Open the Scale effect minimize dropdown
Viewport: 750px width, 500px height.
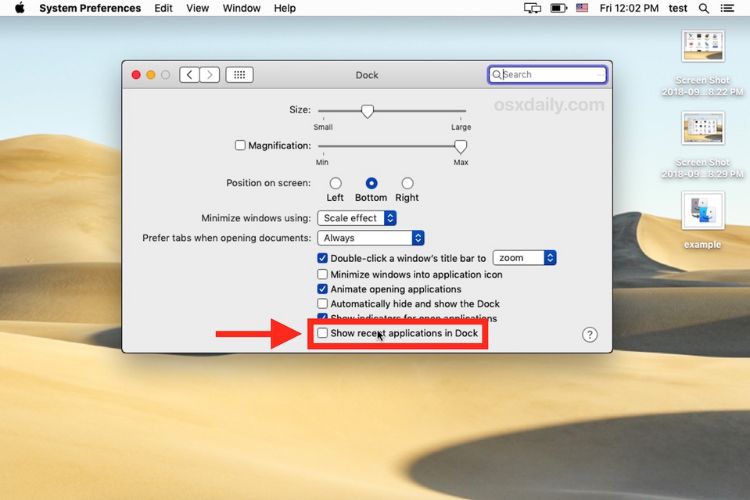click(x=357, y=218)
